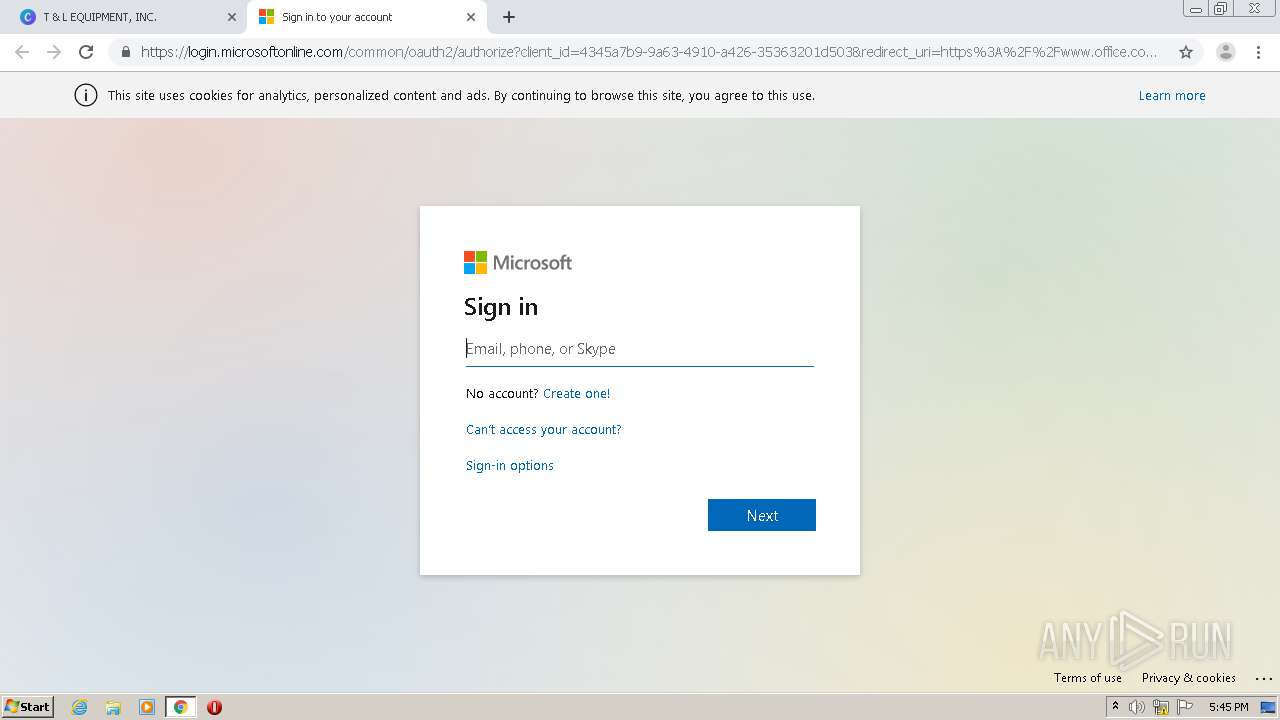This screenshot has width=1280, height=720.
Task: Bookmark this page with the star icon
Action: 1186,52
